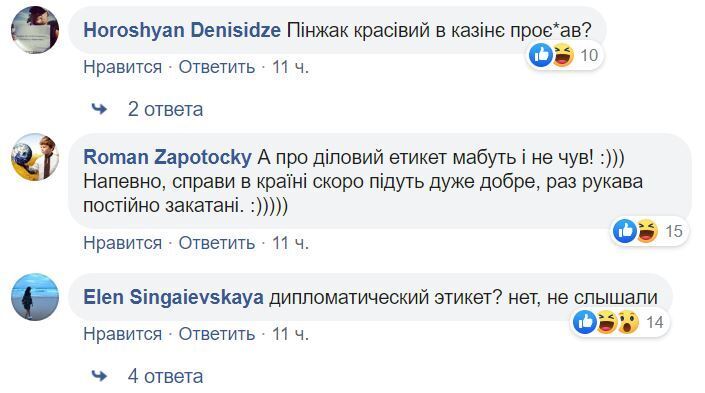The width and height of the screenshot is (705, 393).
Task: Click the reply arrow icon beside '4 ответа'
Action: (99, 375)
